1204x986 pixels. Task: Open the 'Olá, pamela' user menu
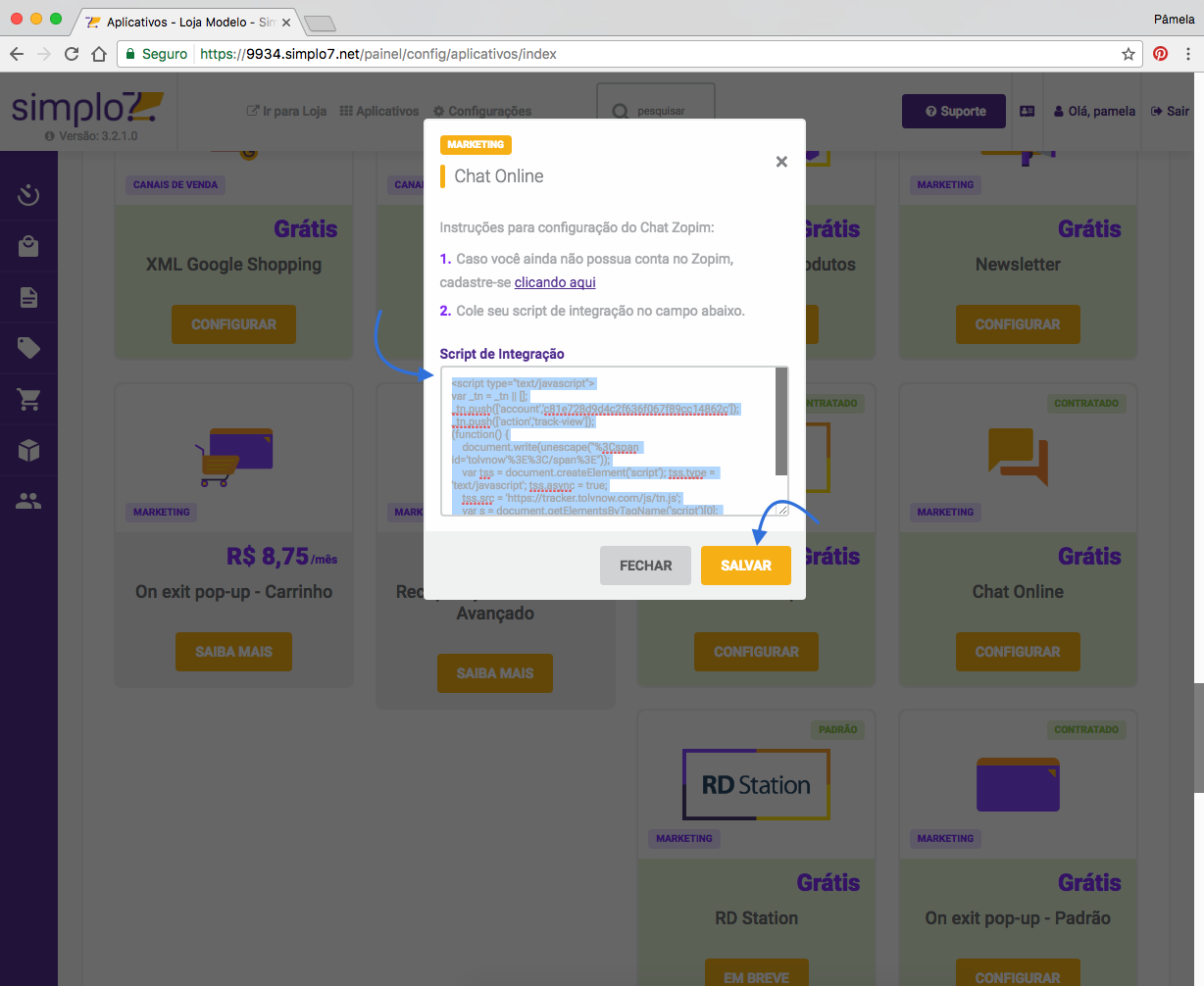pos(1094,112)
